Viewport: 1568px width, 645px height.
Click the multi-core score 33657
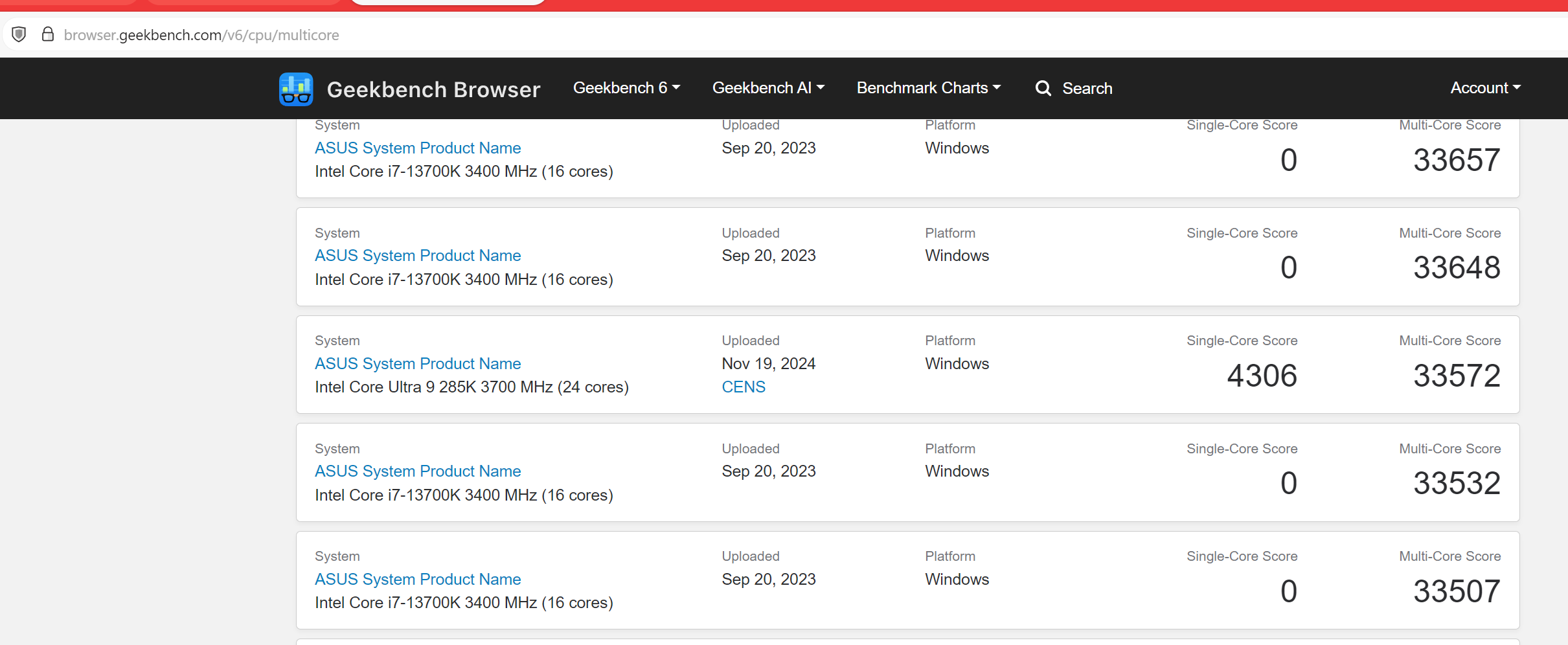(1457, 160)
